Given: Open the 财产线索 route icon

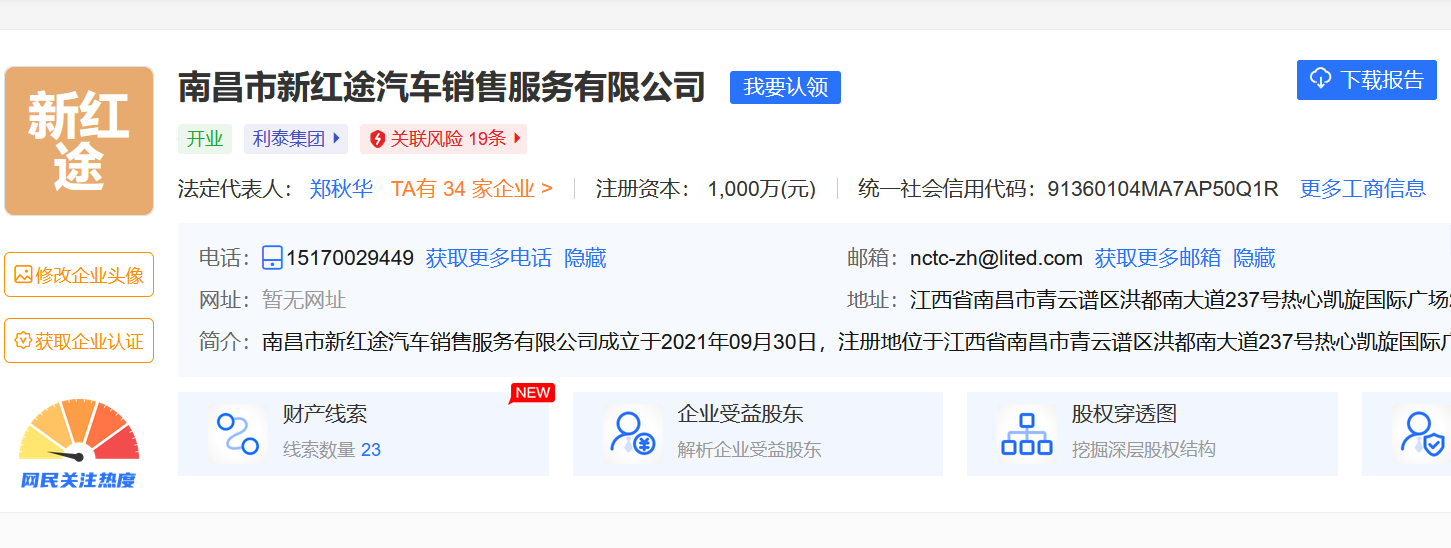Looking at the screenshot, I should point(238,433).
